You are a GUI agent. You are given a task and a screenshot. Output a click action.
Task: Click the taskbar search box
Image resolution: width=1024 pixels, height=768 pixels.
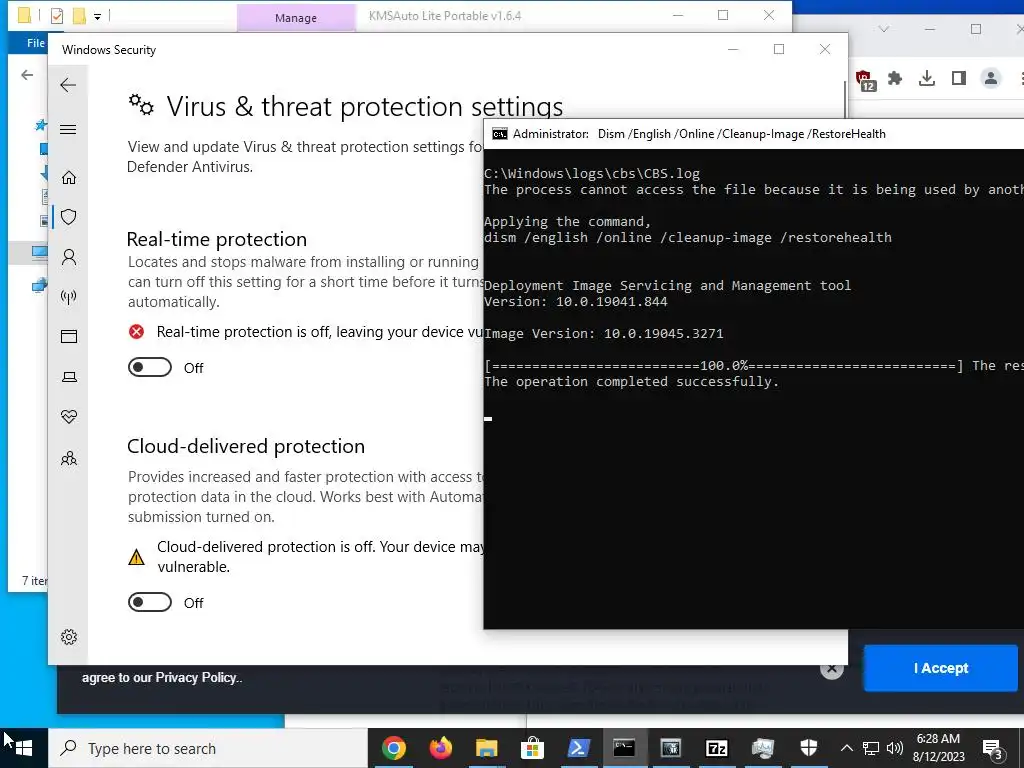(208, 748)
